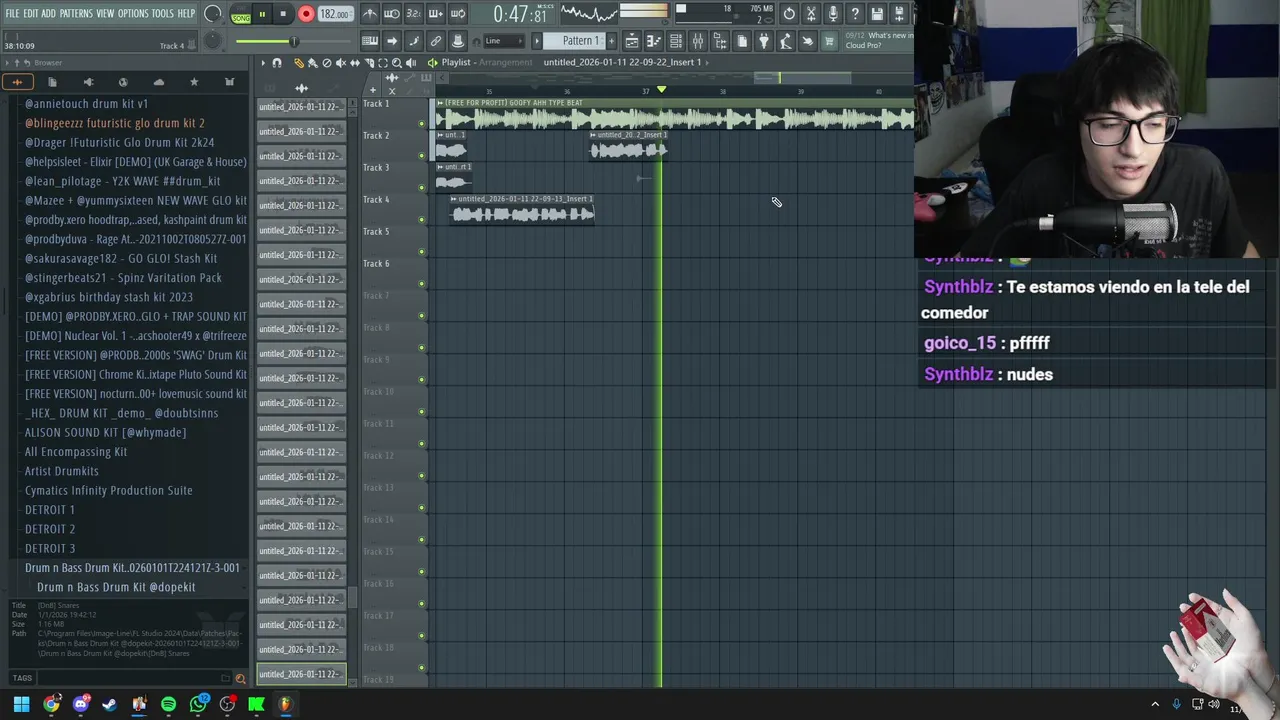Mute Track 2 with its green dot
Image resolution: width=1280 pixels, height=720 pixels.
tap(421, 156)
